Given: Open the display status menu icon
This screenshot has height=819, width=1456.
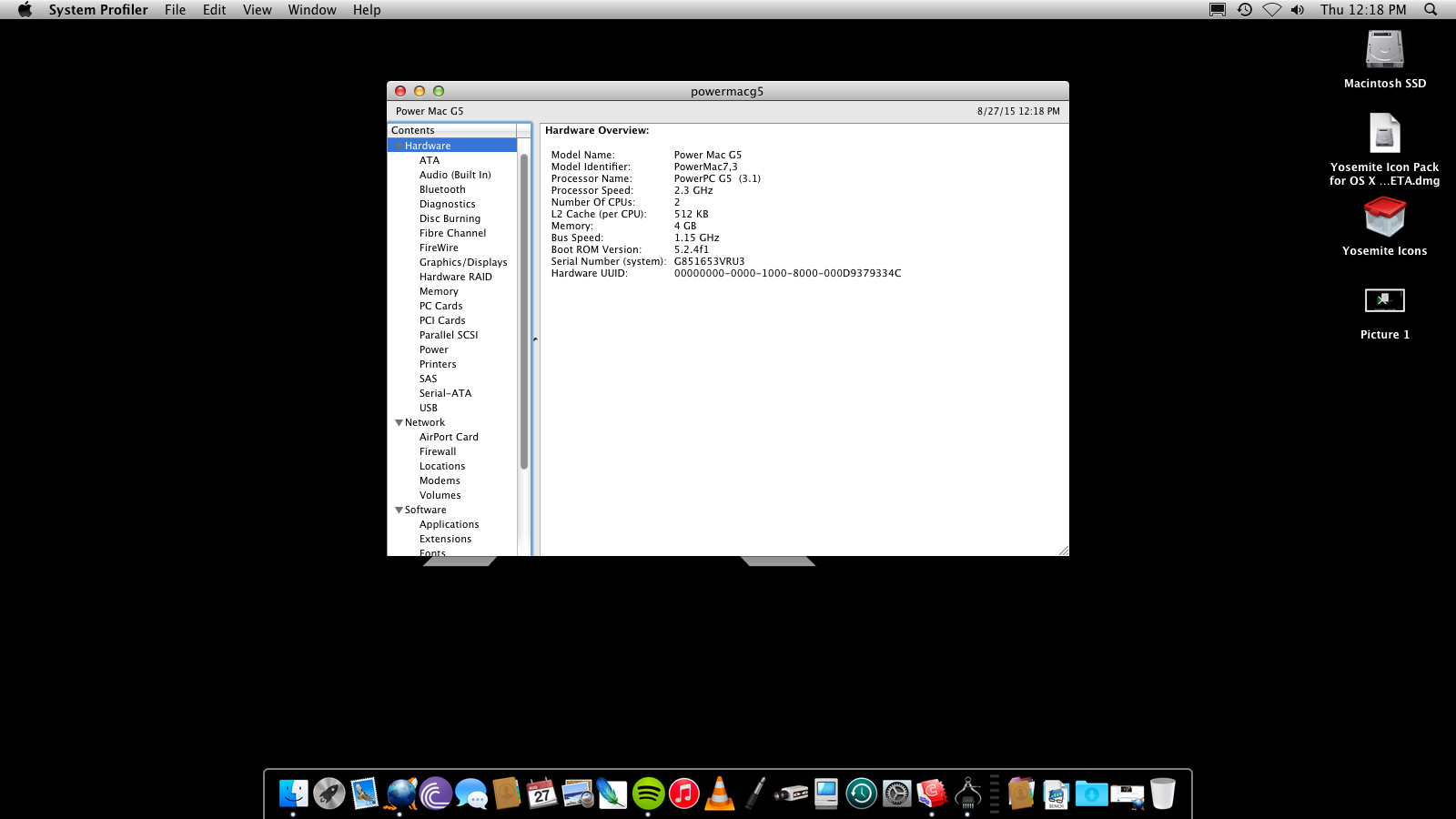Looking at the screenshot, I should [x=1218, y=10].
